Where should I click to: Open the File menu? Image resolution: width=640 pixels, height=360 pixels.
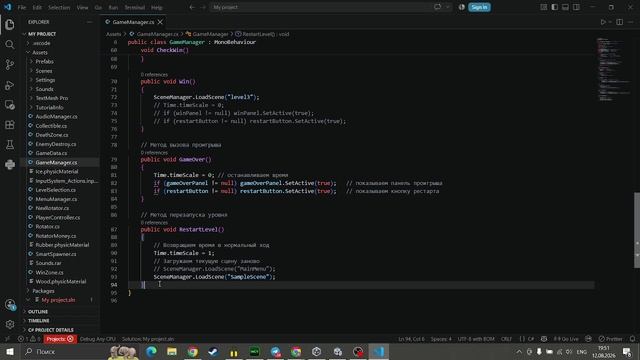[22, 7]
